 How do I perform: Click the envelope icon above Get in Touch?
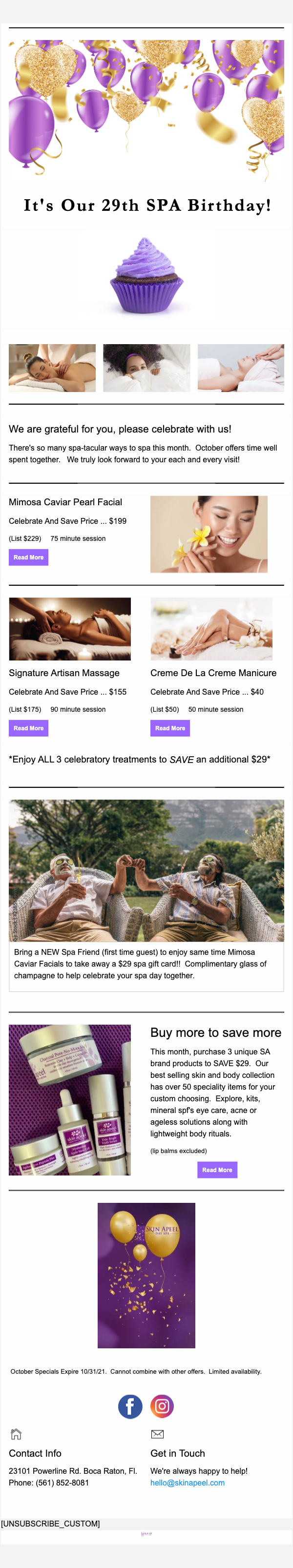(x=157, y=1434)
